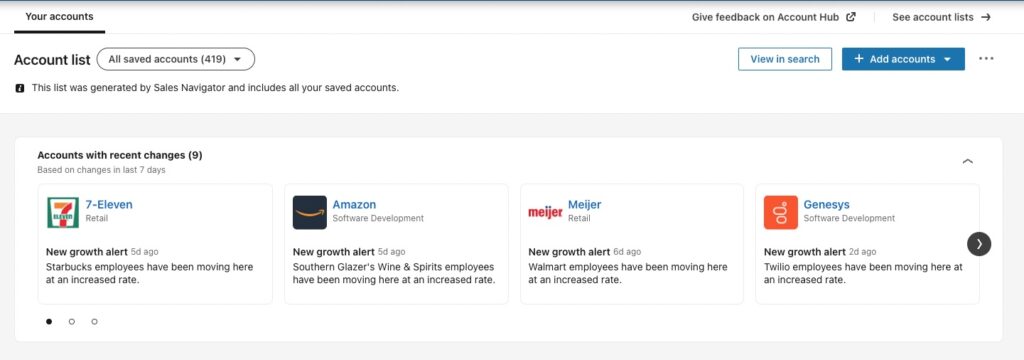1024x360 pixels.
Task: Select the second carousel page dot
Action: [72, 321]
